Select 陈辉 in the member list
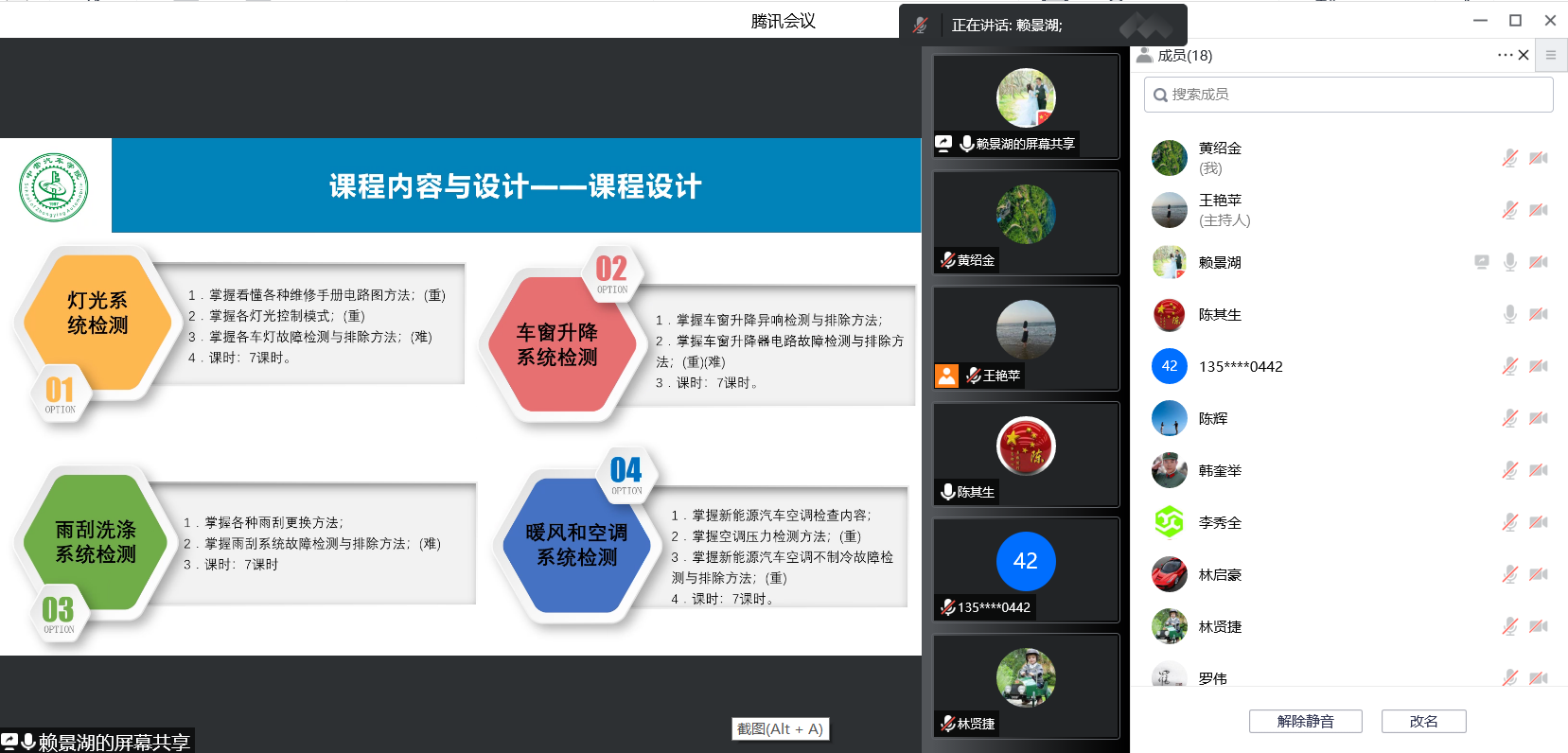Viewport: 1568px width, 753px height. [x=1213, y=418]
